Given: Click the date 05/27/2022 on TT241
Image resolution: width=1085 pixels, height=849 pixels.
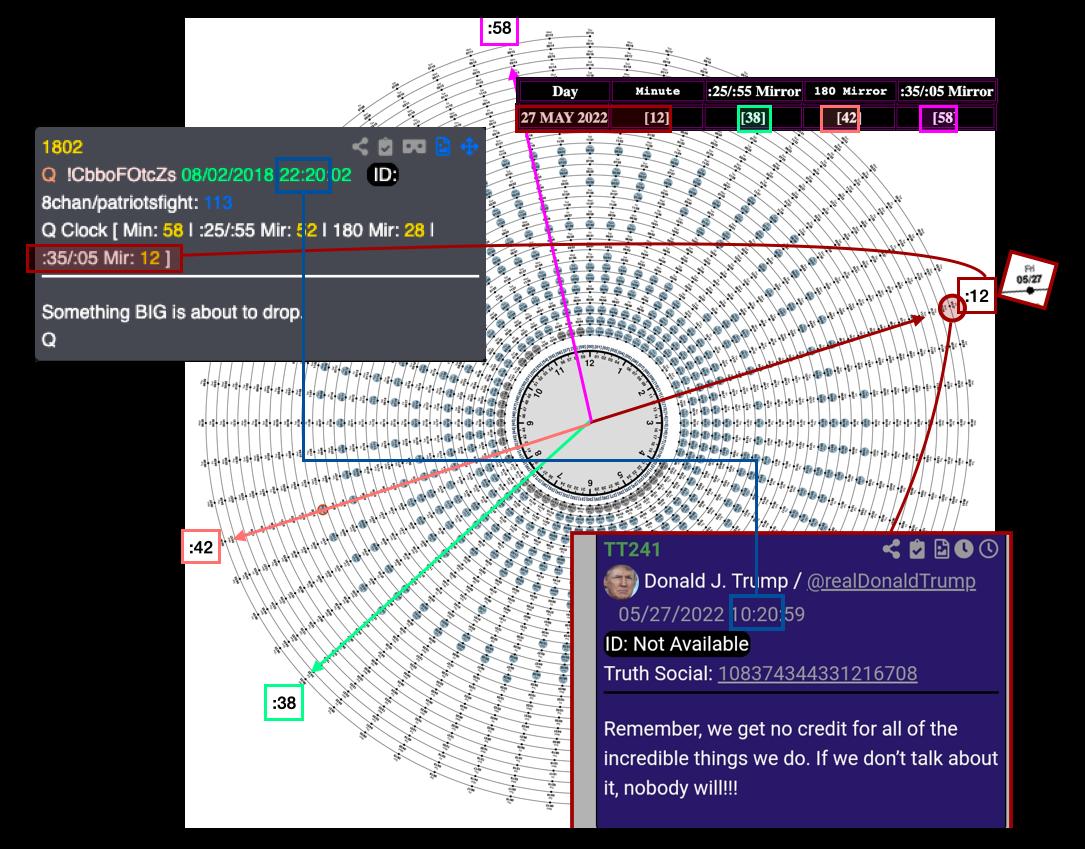Looking at the screenshot, I should pyautogui.click(x=671, y=614).
